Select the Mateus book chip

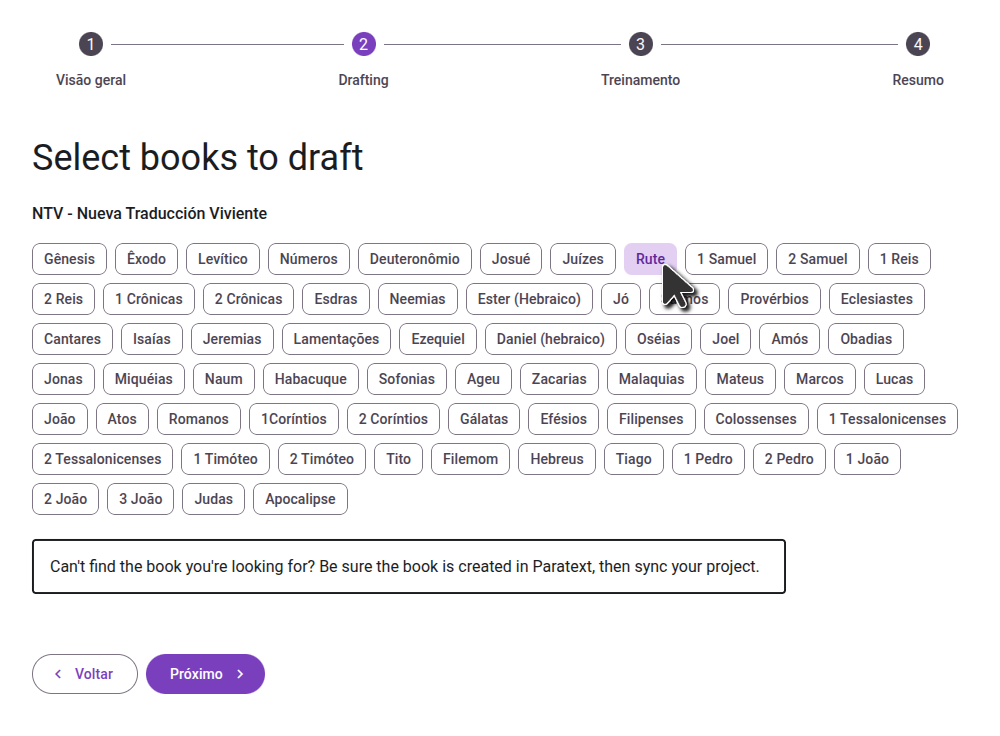[x=740, y=379]
